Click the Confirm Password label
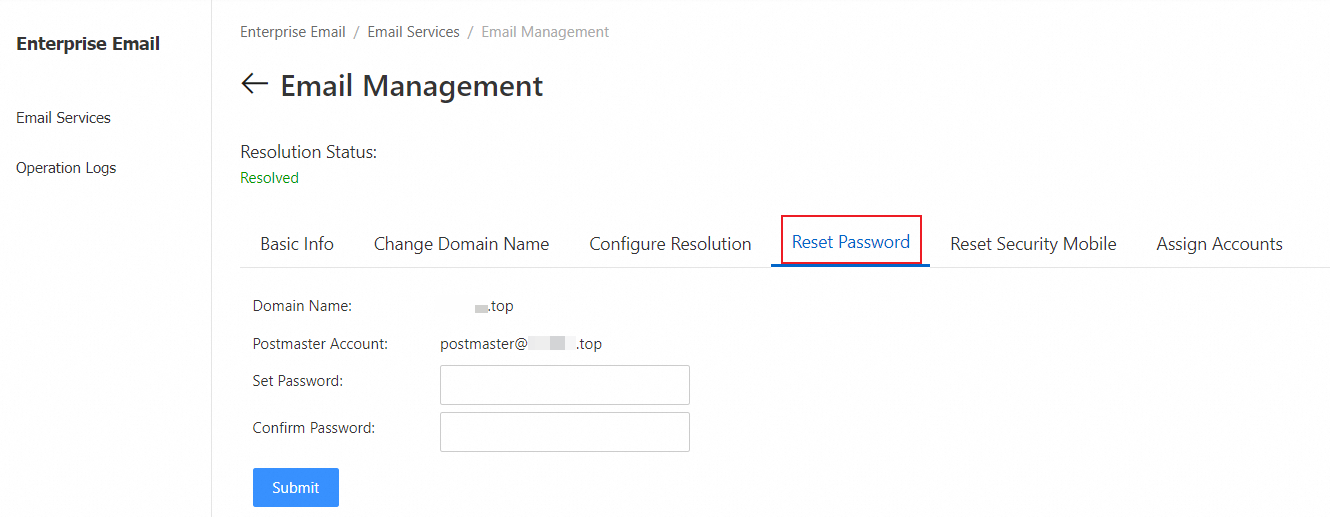The height and width of the screenshot is (517, 1330). [314, 427]
